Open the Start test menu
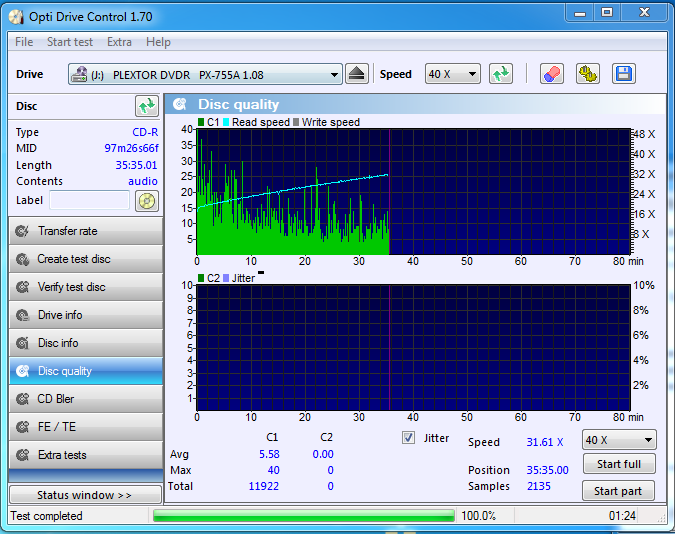Viewport: 675px width, 534px height. pyautogui.click(x=70, y=42)
